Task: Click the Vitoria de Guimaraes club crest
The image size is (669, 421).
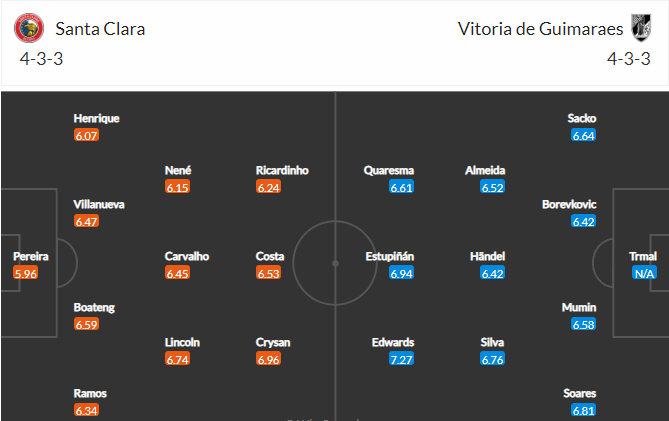Action: 641,28
